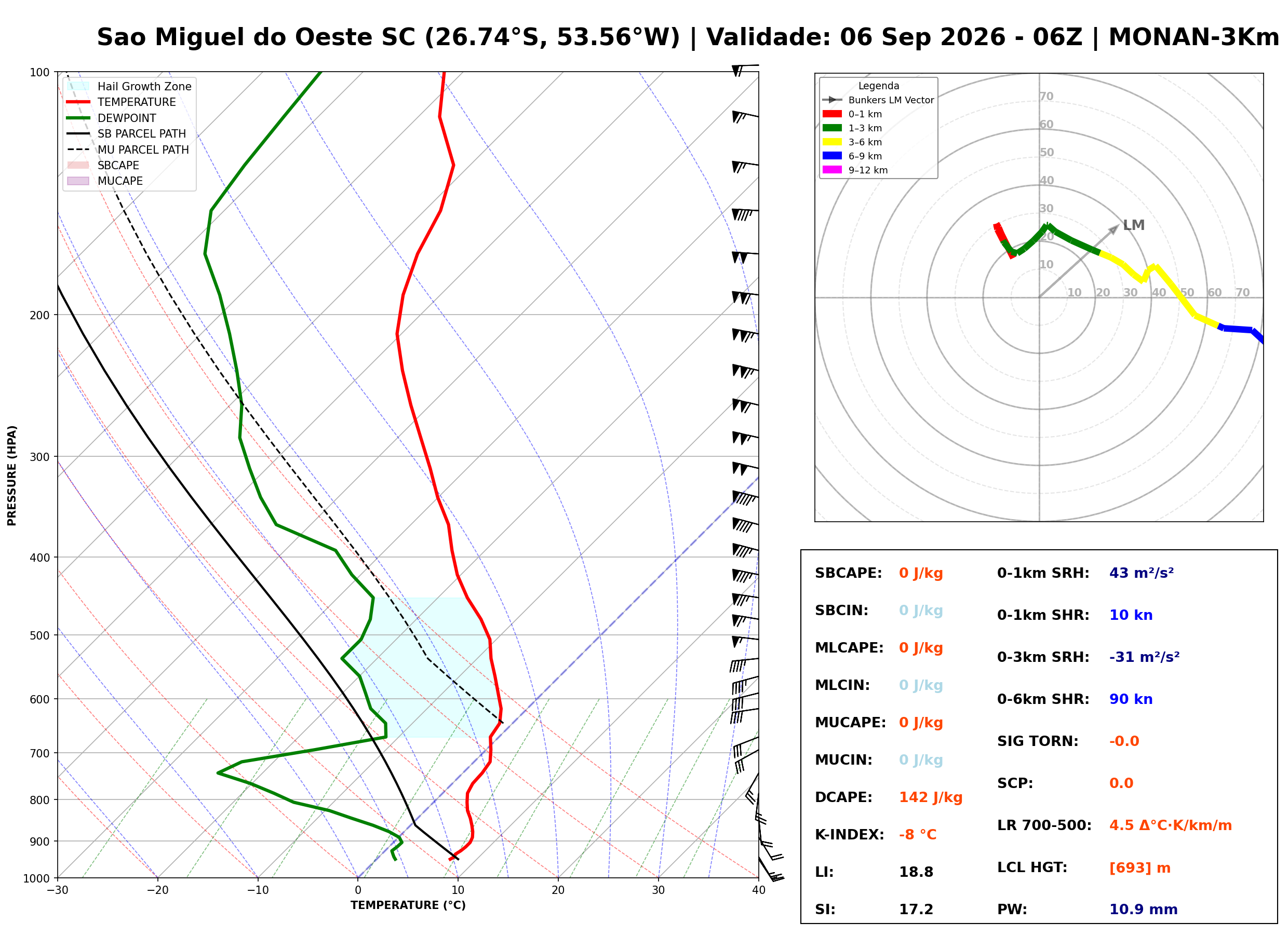Screen dimensions: 1288x950
Task: Click the K-INDEX value -8 °C
Action: click(918, 835)
